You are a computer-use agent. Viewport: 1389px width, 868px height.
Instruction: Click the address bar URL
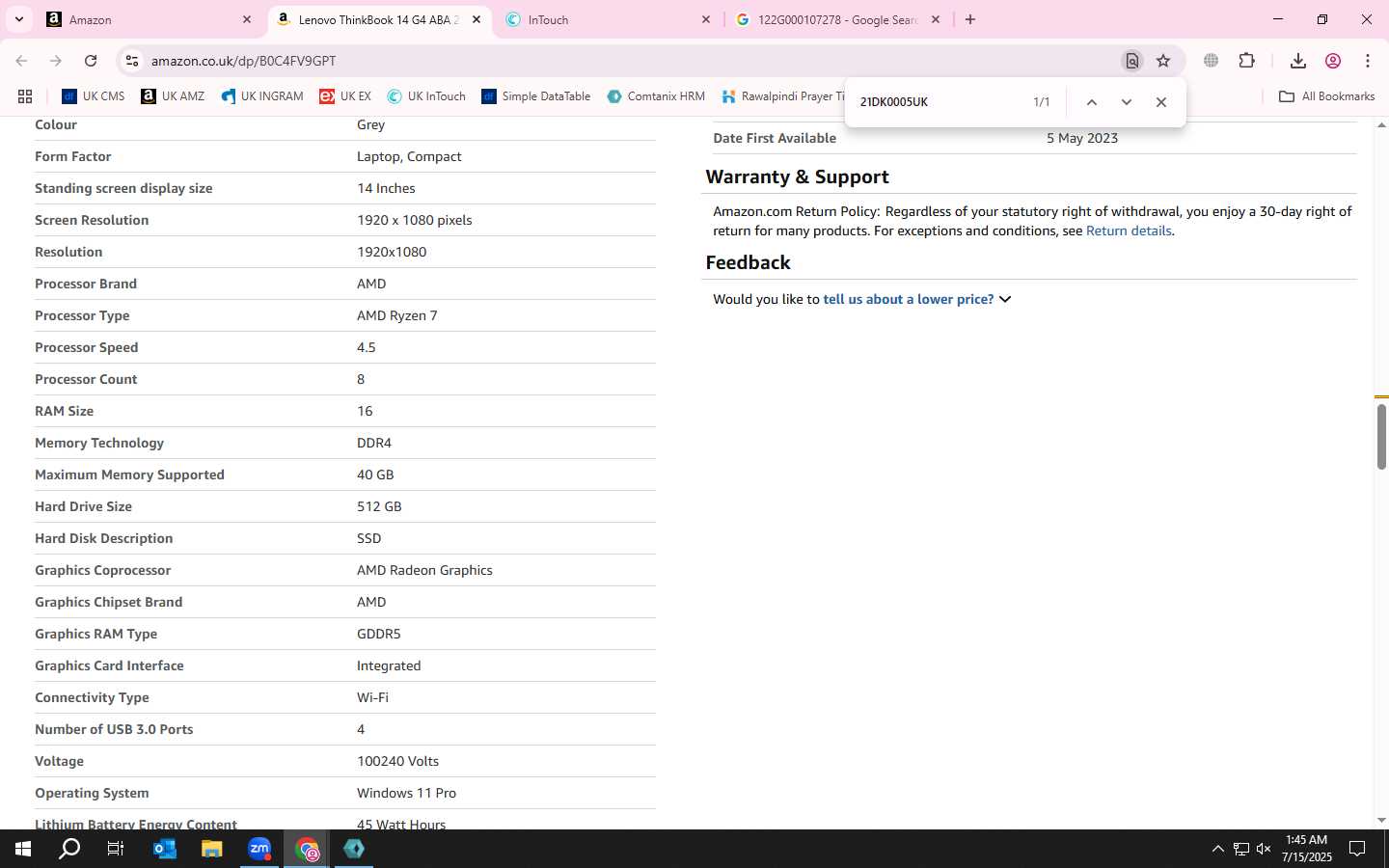pos(243,61)
